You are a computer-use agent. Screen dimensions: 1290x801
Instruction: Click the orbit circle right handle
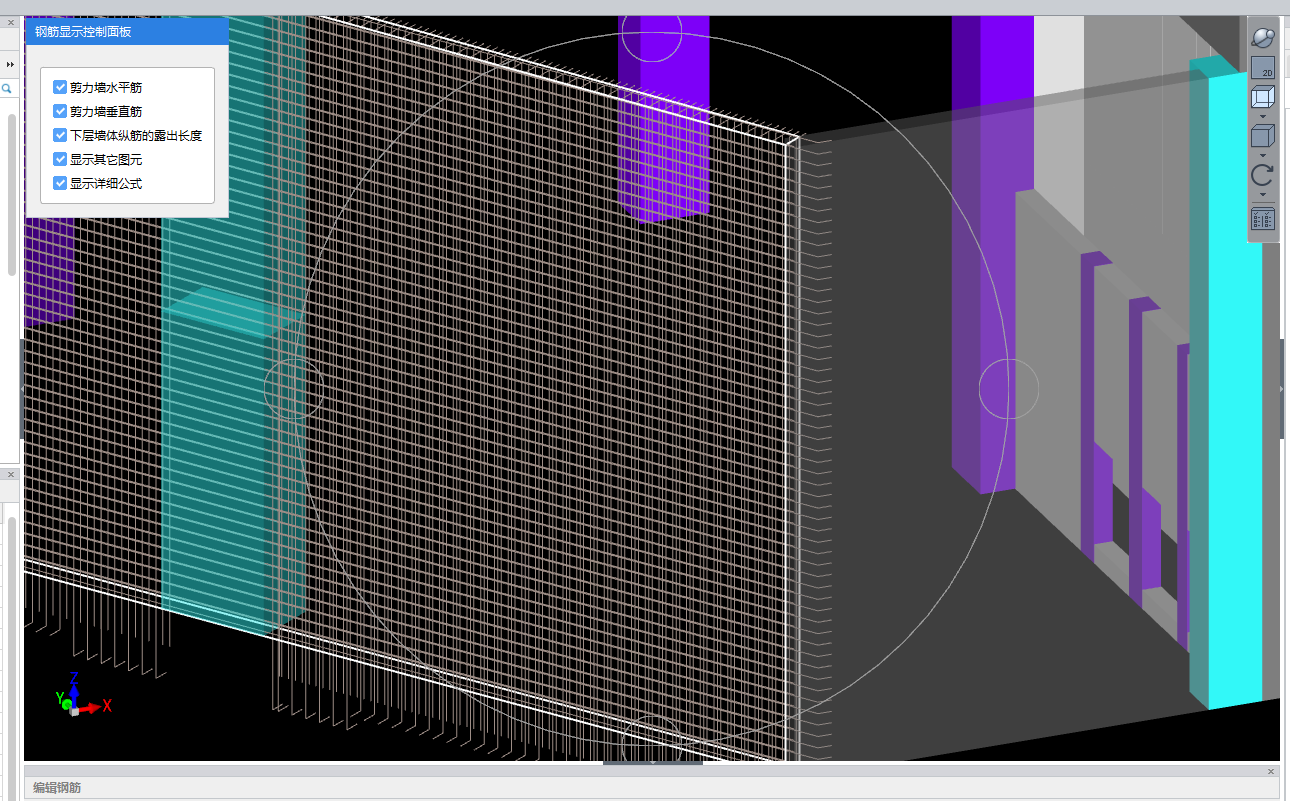point(1009,389)
